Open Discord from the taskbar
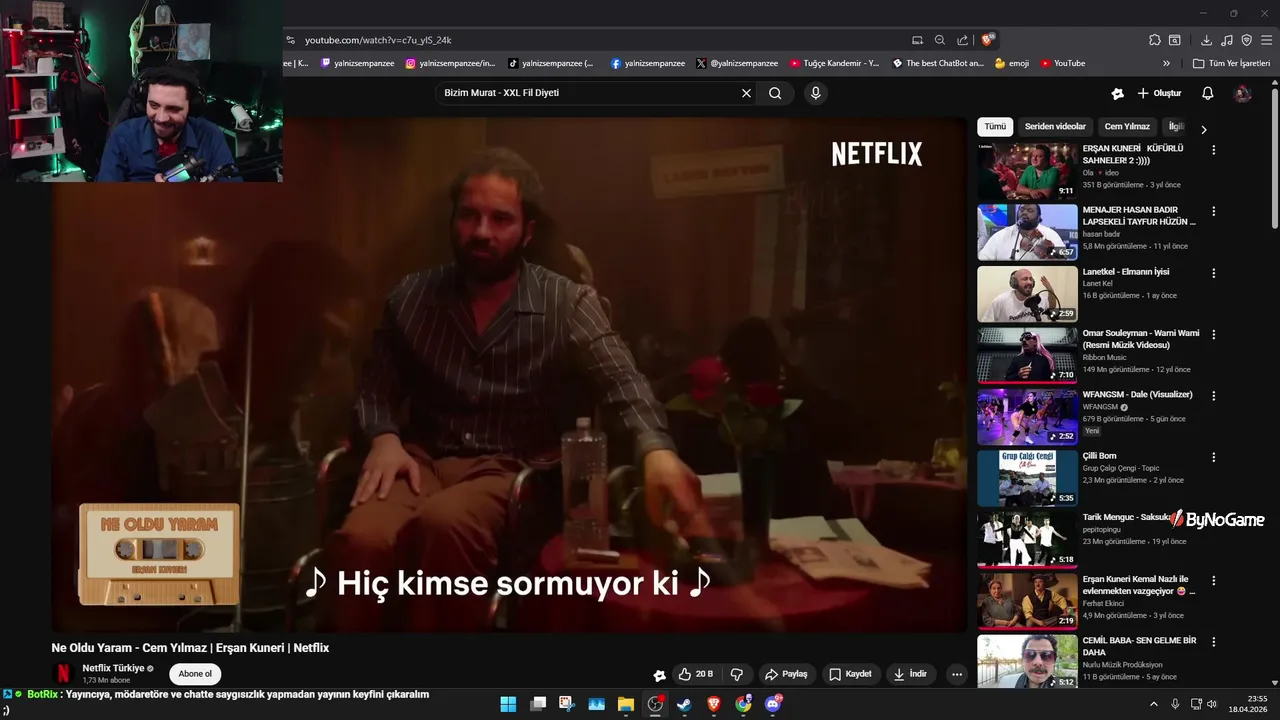 point(772,704)
